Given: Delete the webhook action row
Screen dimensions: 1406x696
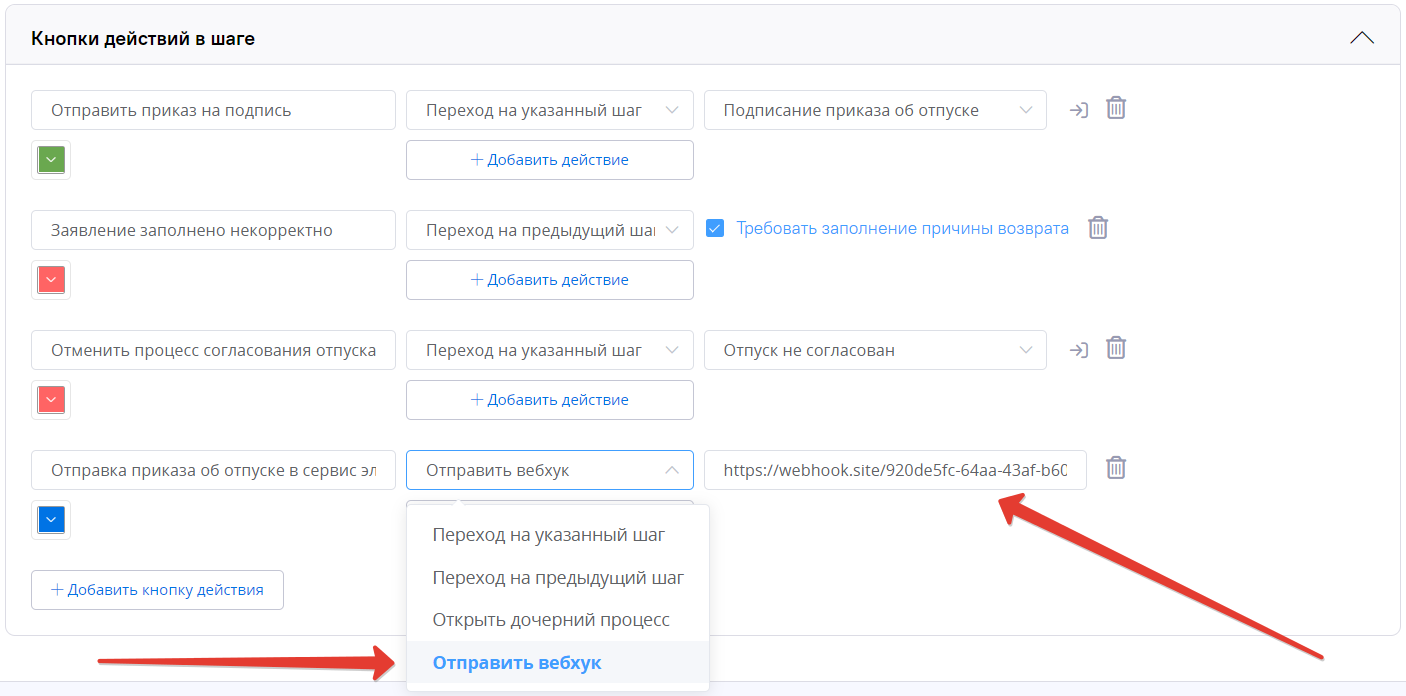Looking at the screenshot, I should [1116, 468].
